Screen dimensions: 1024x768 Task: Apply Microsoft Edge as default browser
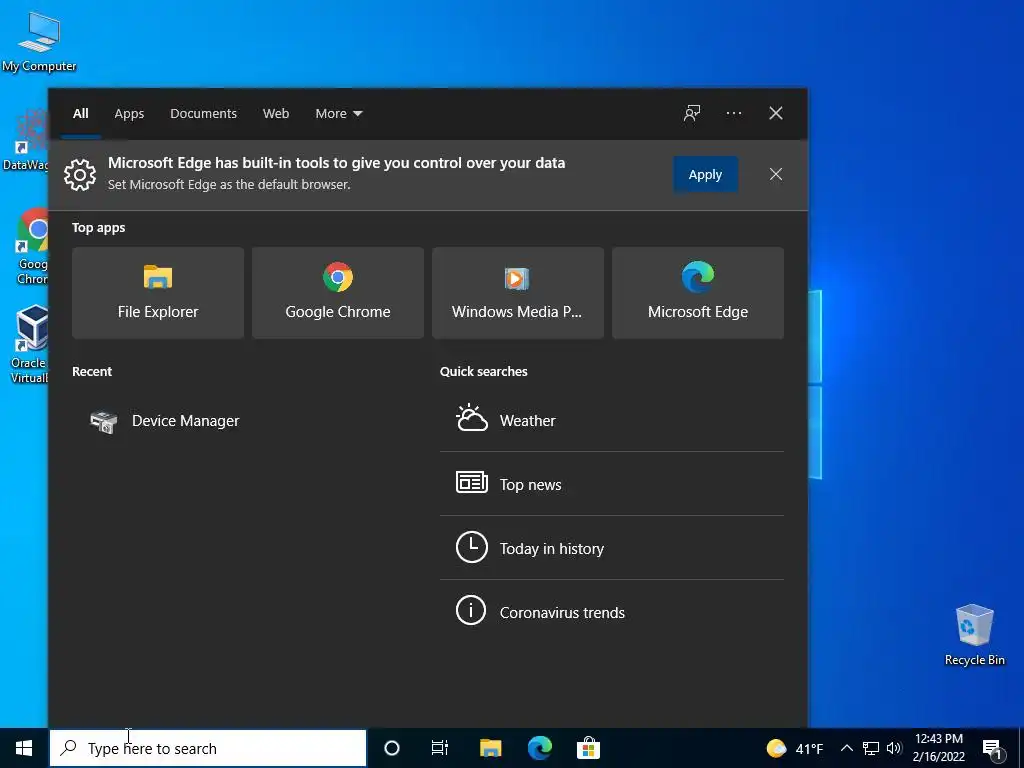(x=705, y=174)
